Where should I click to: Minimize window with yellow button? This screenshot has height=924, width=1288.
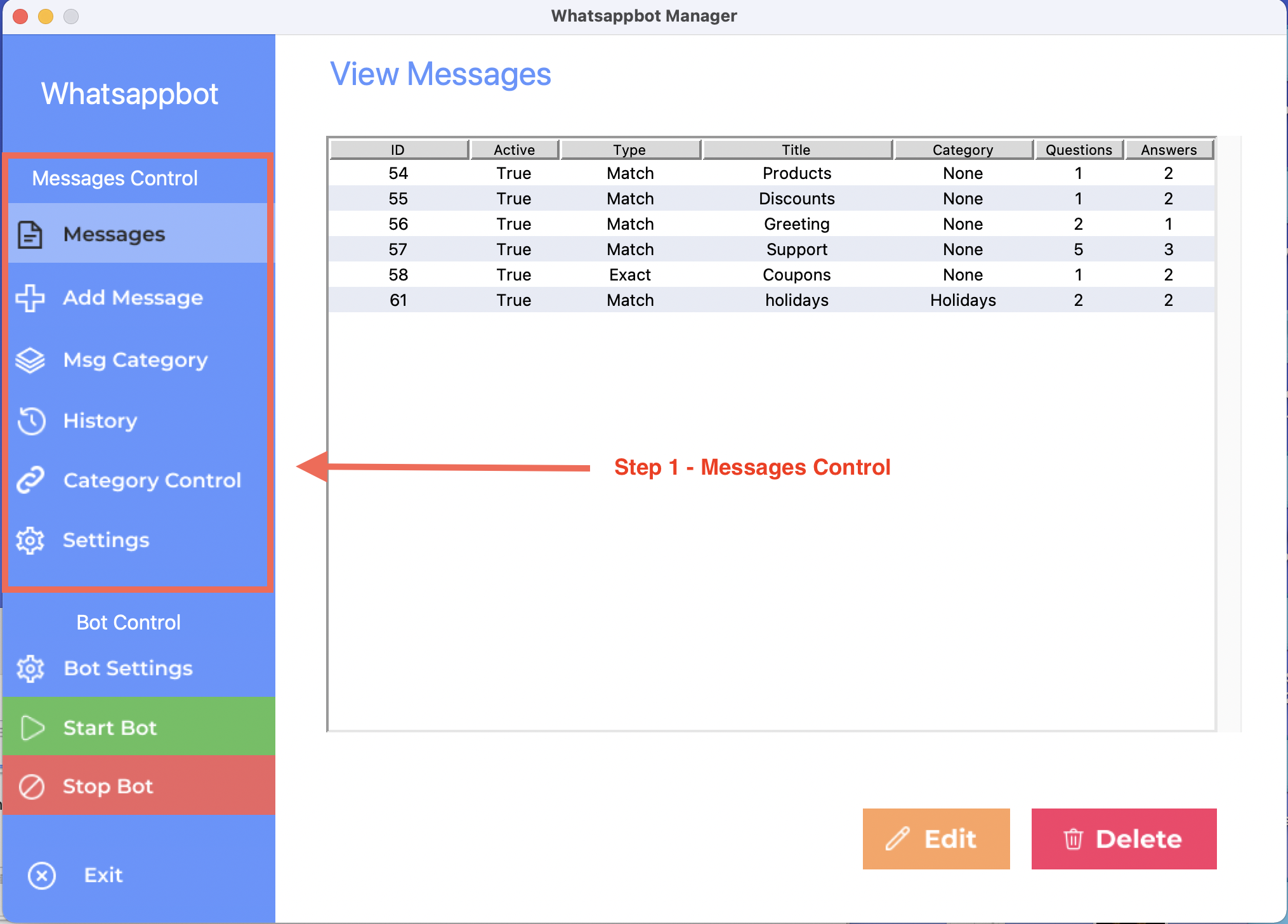pyautogui.click(x=46, y=16)
